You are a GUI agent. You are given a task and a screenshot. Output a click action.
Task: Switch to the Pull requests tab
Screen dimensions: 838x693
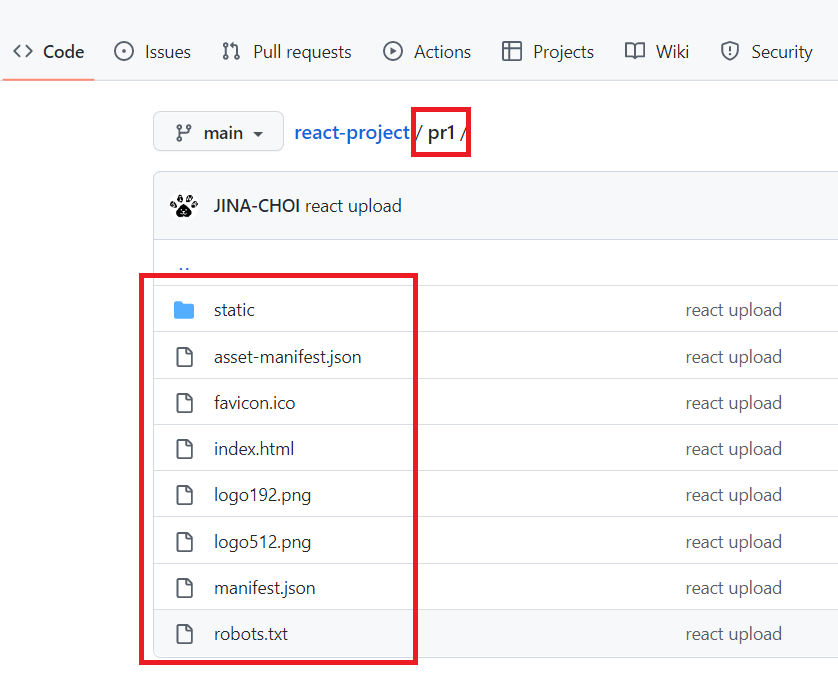(286, 52)
